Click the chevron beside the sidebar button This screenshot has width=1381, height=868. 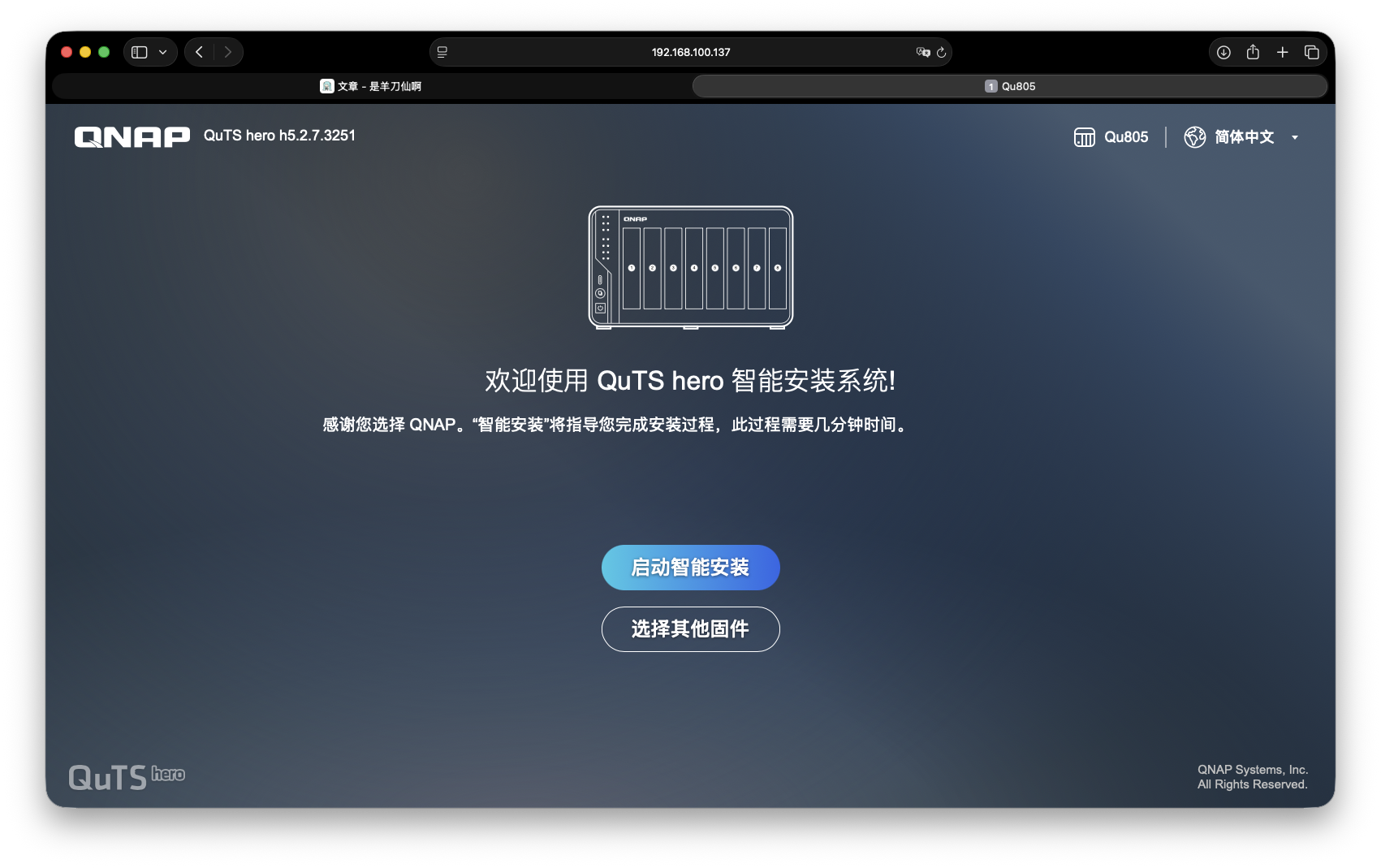coord(162,51)
